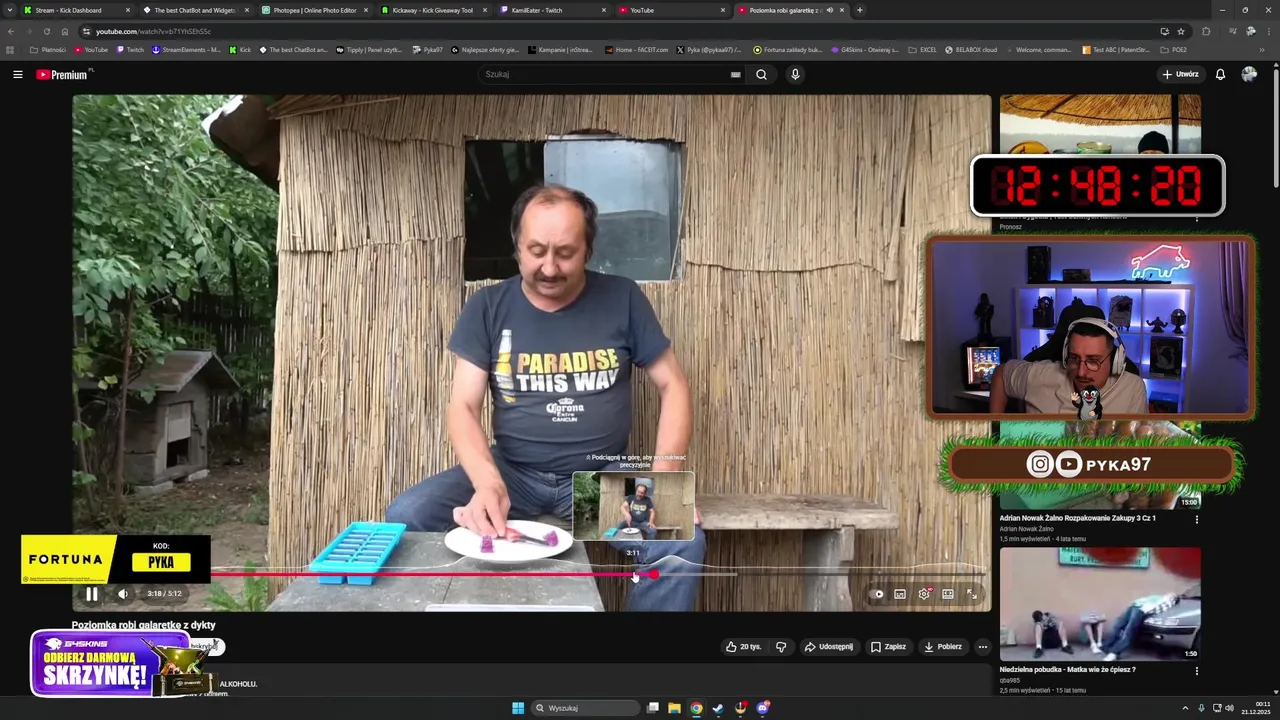Dislike the video with thumbs down
The image size is (1280, 720).
click(x=781, y=647)
